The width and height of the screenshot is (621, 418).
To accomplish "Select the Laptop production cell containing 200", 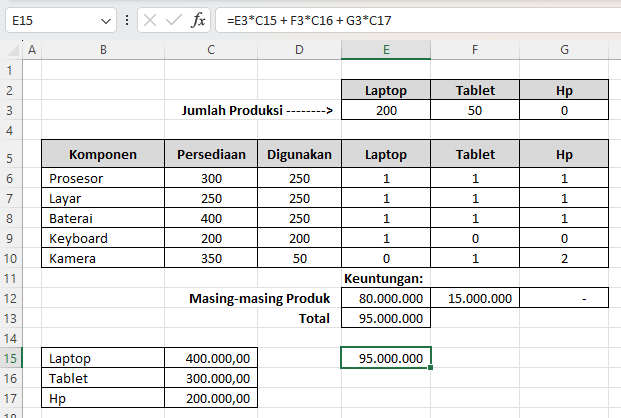I will [x=385, y=111].
